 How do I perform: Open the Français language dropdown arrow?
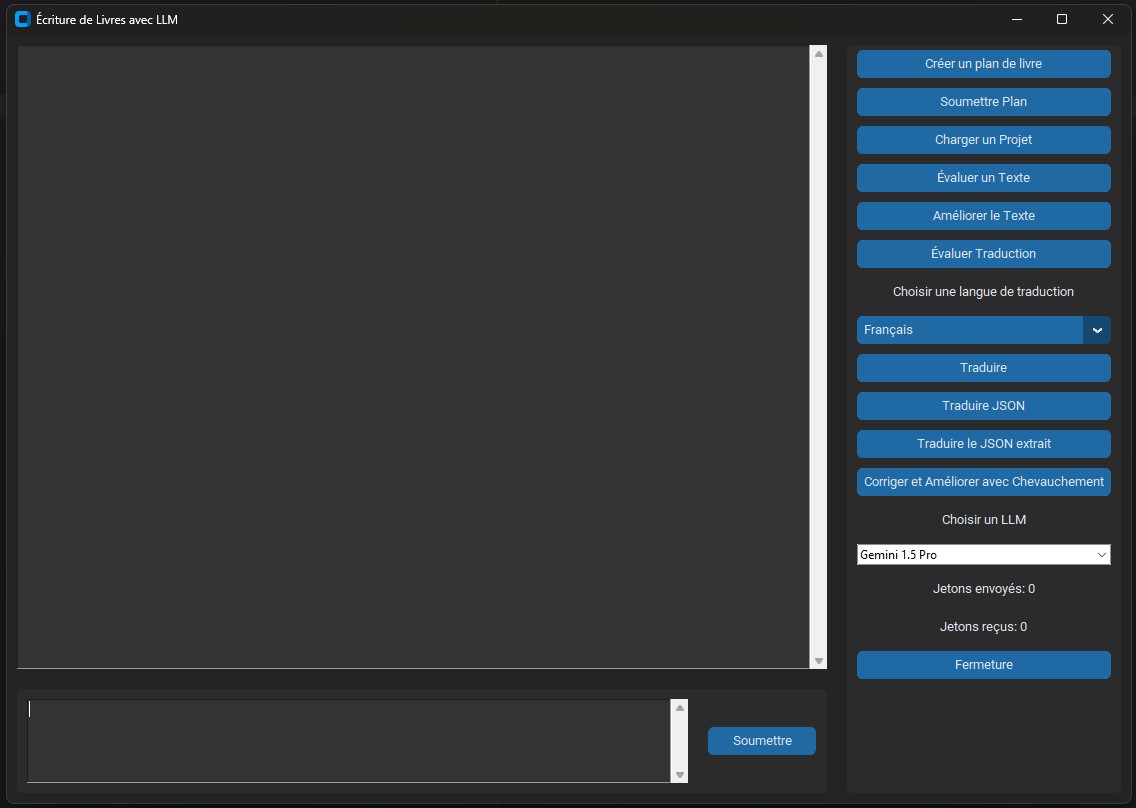(x=1097, y=330)
